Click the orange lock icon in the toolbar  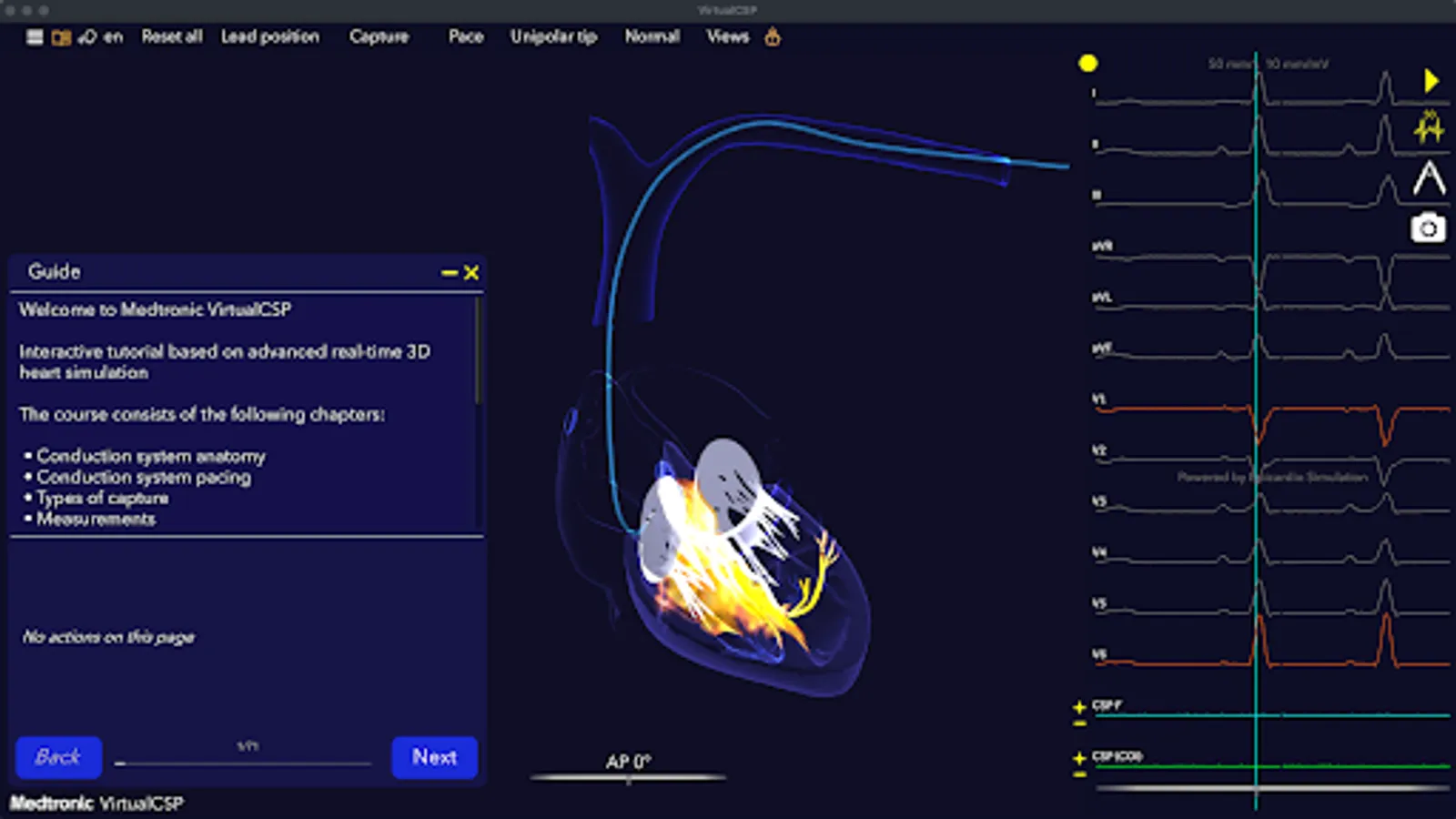click(772, 38)
